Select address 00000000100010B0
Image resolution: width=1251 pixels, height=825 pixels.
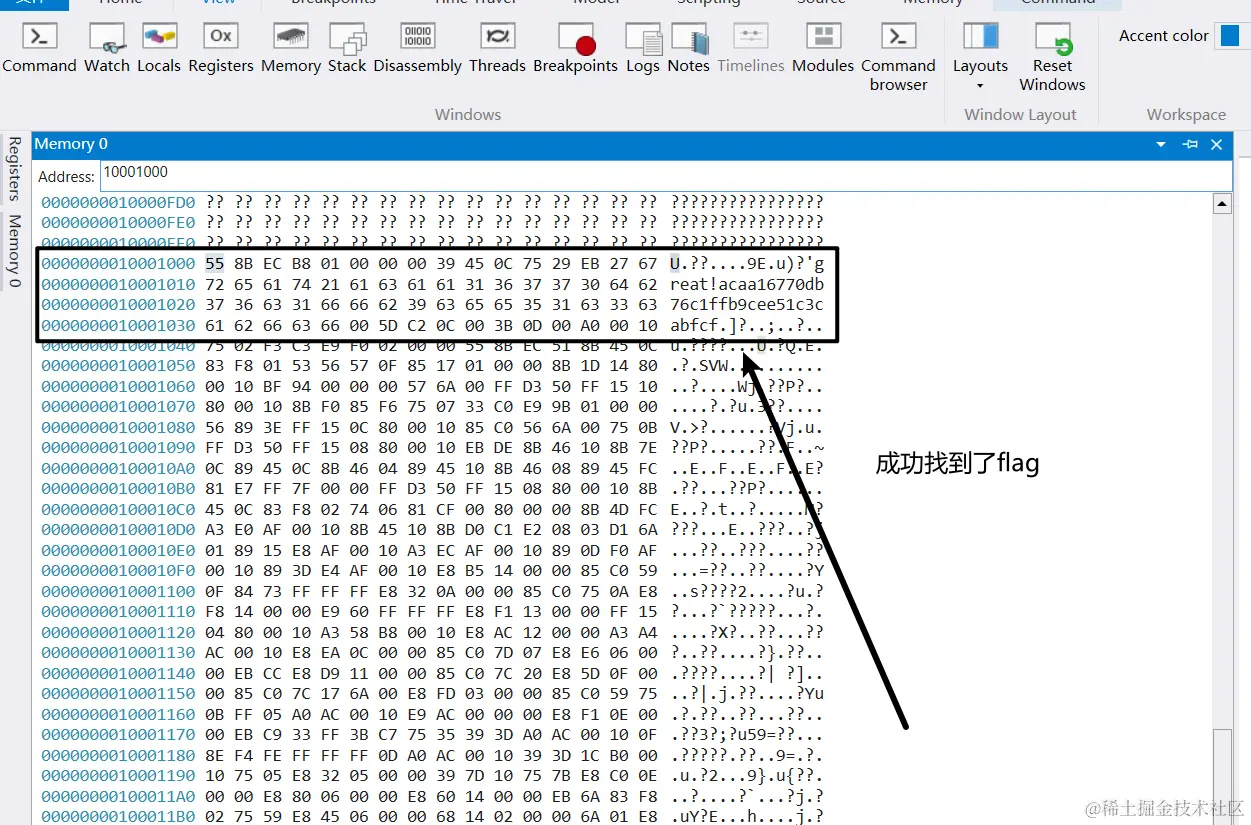pos(118,489)
